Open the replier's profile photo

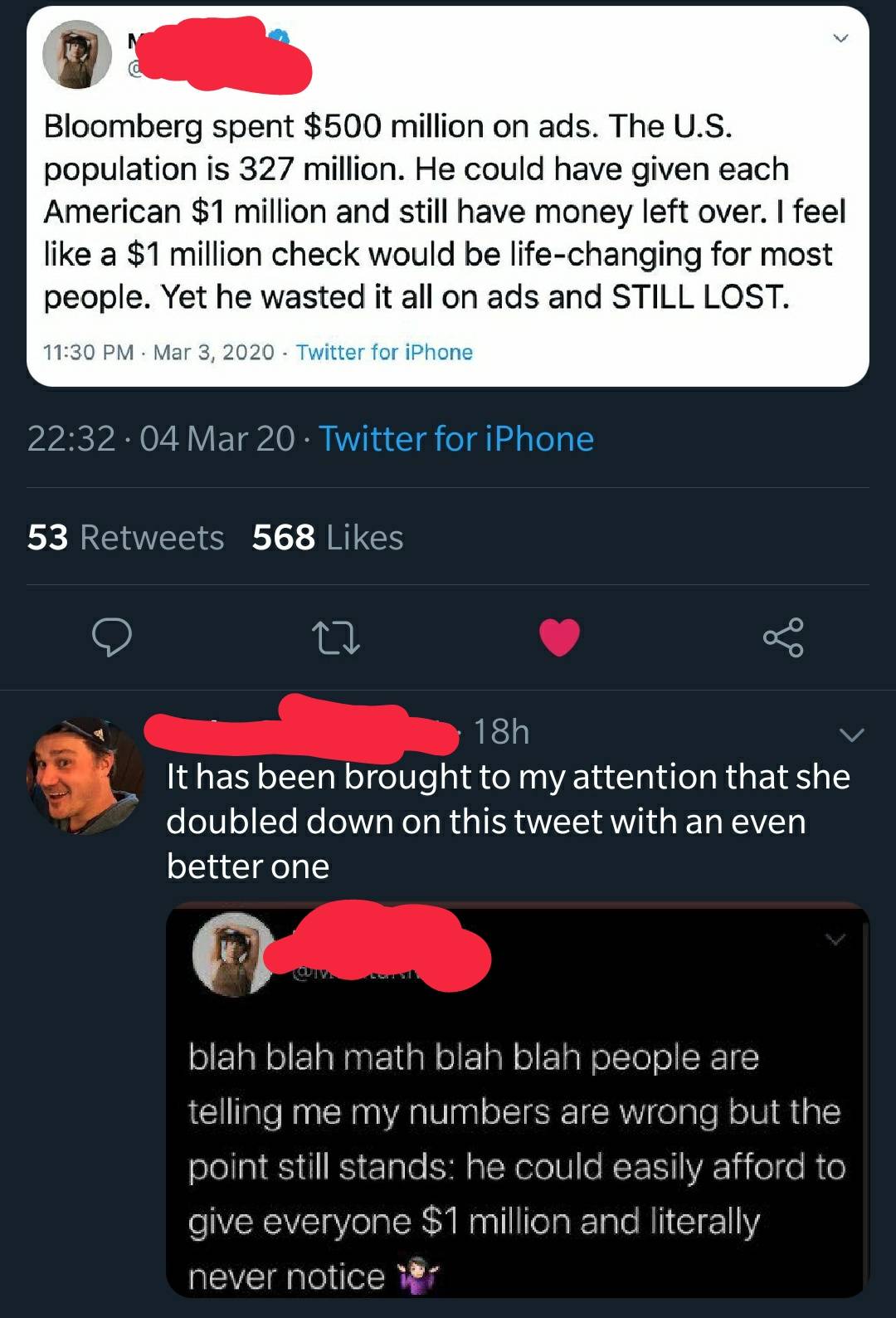tap(85, 776)
